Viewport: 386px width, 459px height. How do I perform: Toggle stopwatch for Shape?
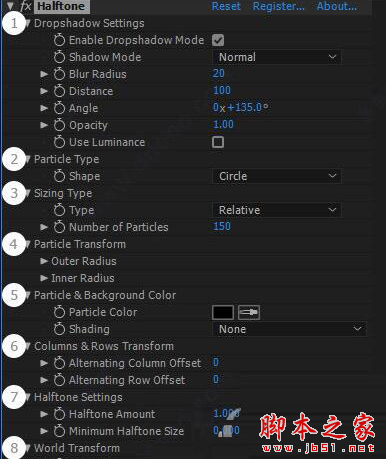point(59,176)
